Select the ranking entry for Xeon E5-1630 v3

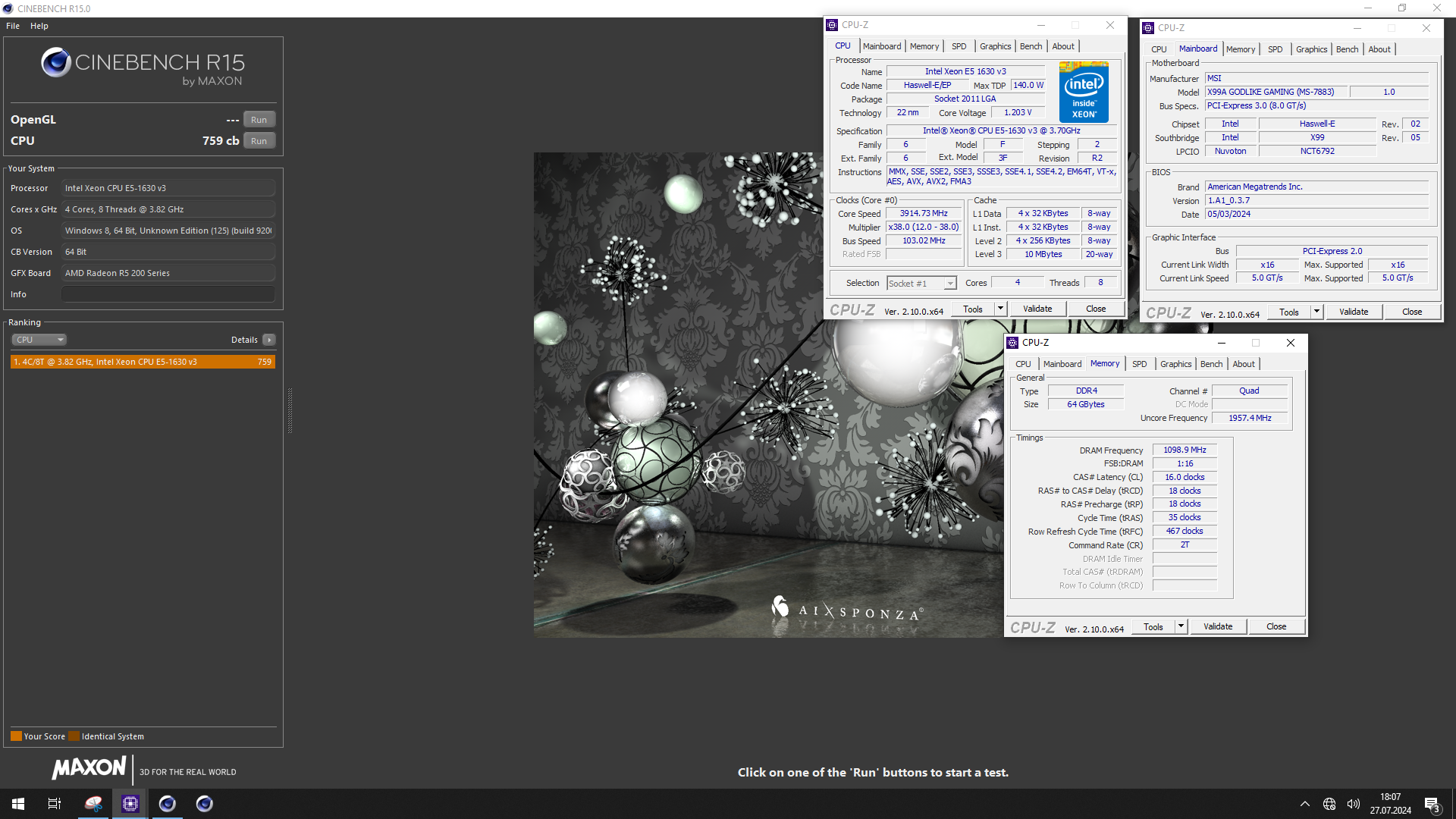tap(143, 362)
